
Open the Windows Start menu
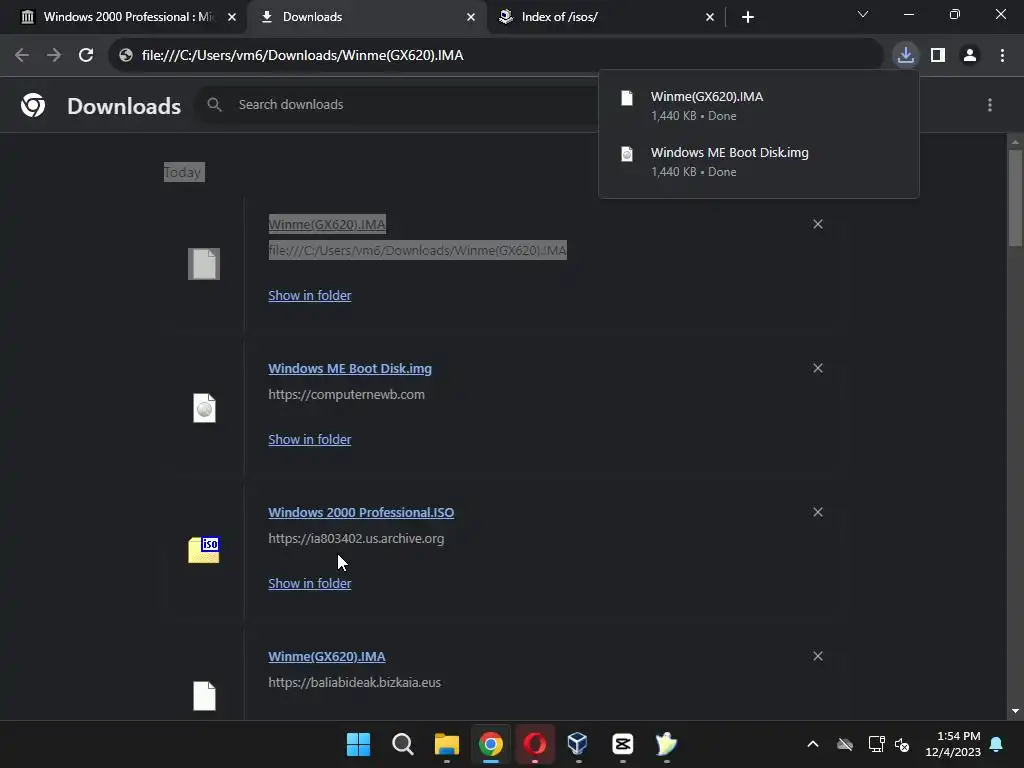coord(358,744)
